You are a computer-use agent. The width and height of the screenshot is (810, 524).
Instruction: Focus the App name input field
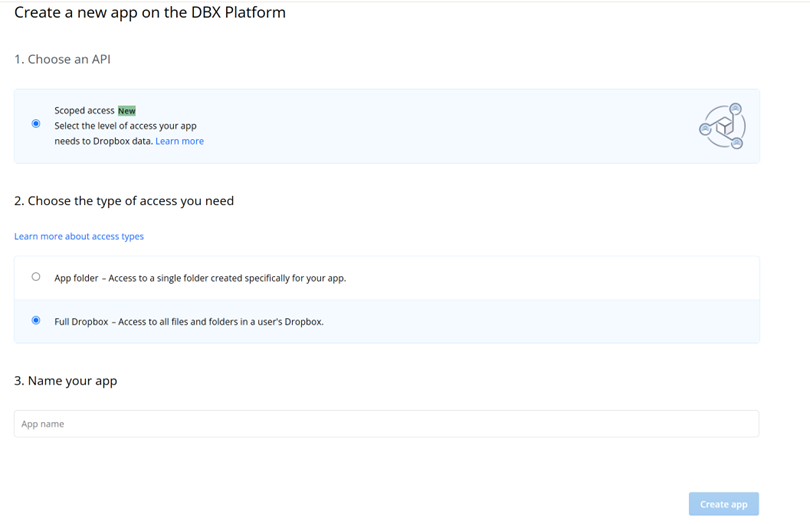point(386,424)
